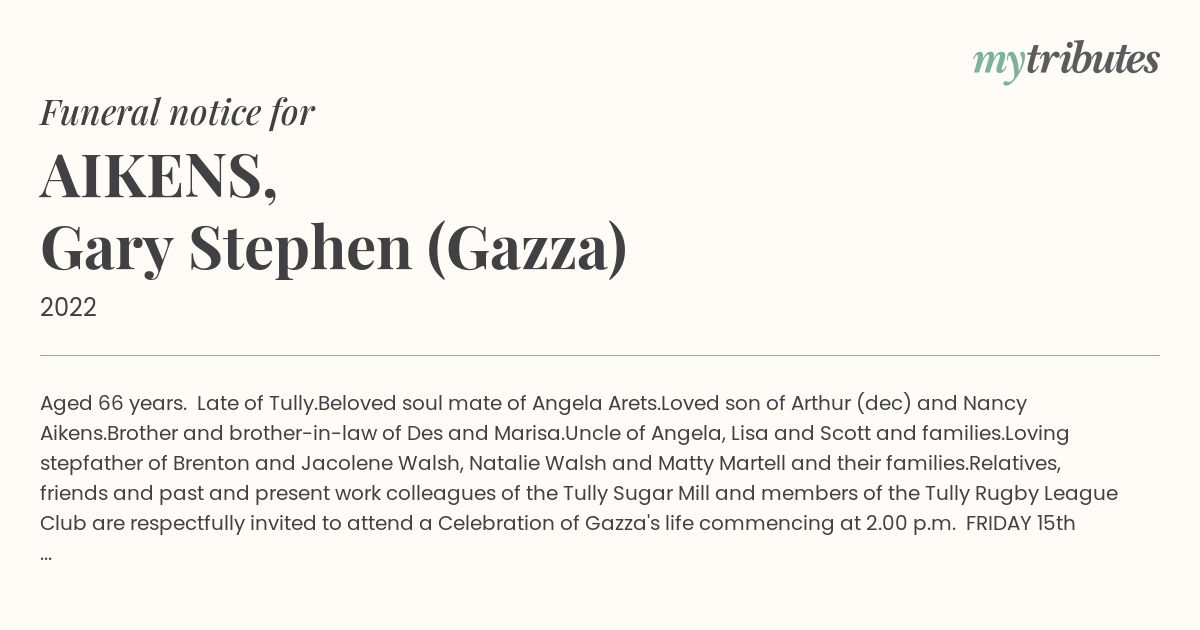Click the text "Aged 66 years."

tap(113, 404)
